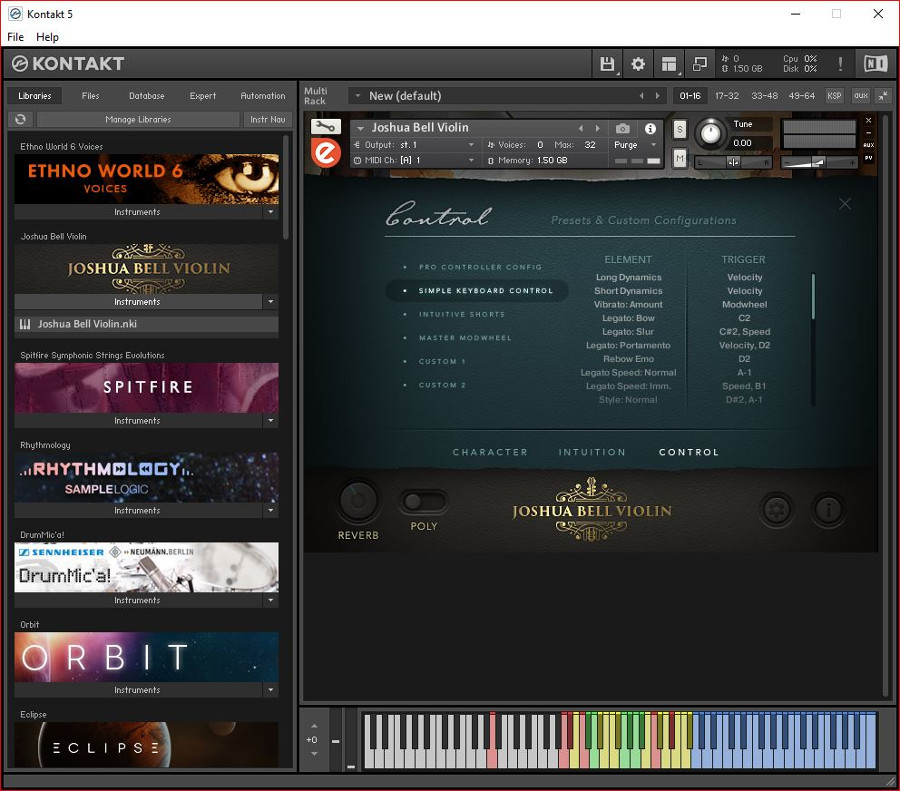The image size is (900, 791).
Task: Open the MIDI Ch dropdown
Action: pos(413,160)
